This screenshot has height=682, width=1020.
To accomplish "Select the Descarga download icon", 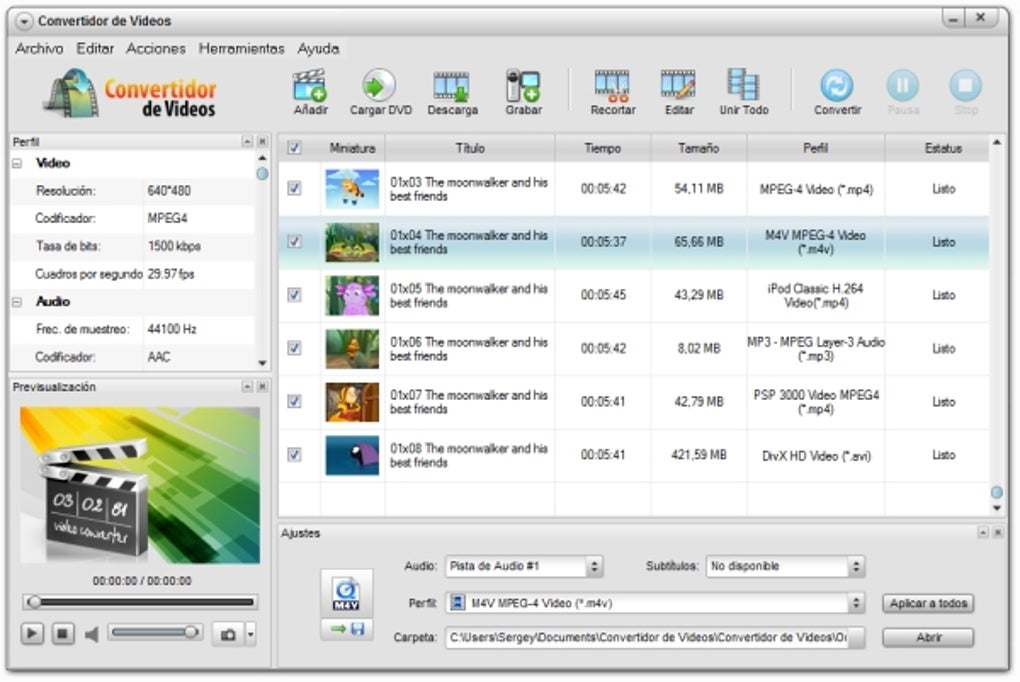I will tap(451, 86).
